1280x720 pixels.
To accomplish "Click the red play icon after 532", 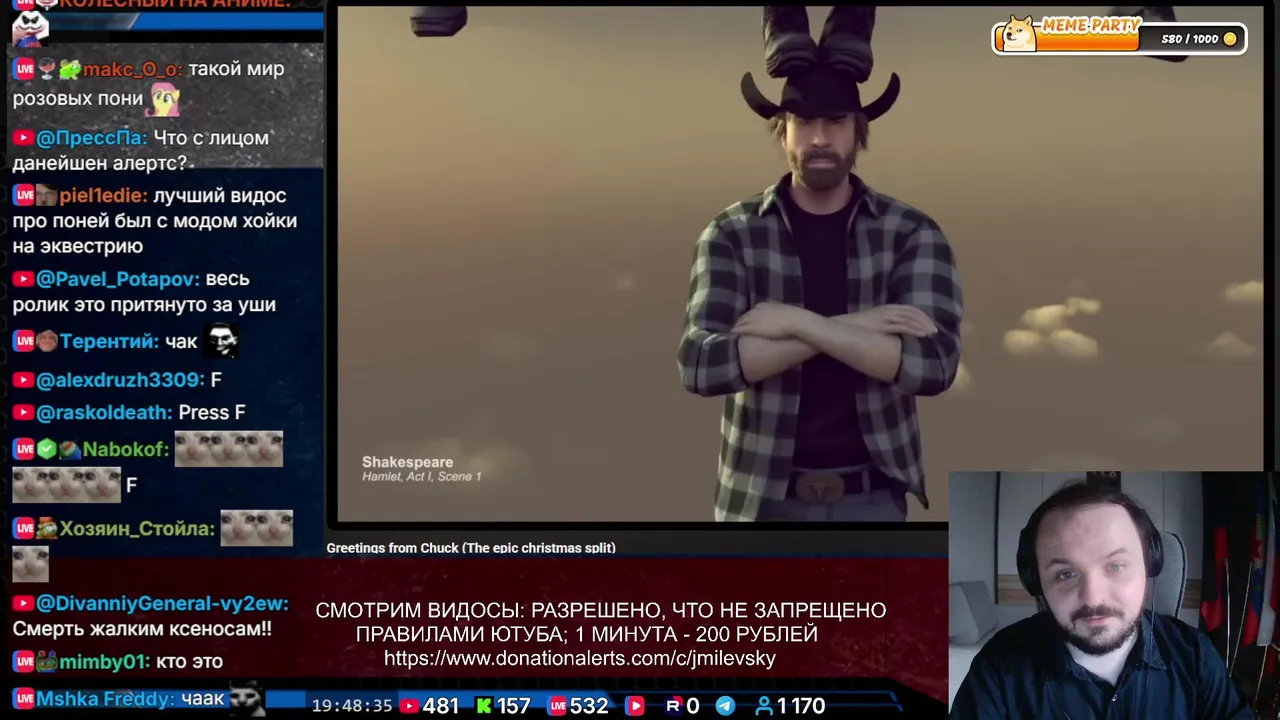I will point(634,706).
